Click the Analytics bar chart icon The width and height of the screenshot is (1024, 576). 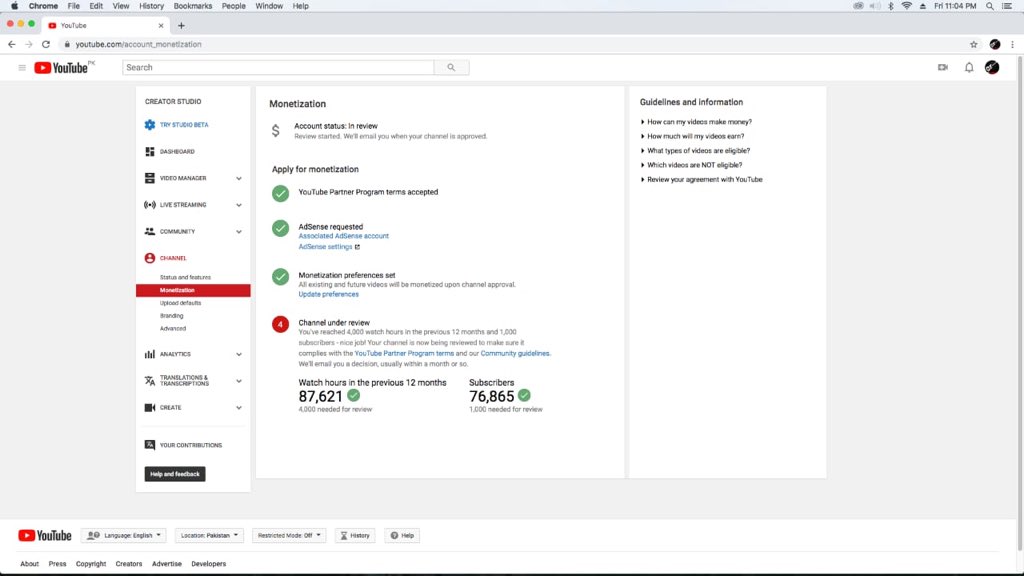tap(150, 354)
